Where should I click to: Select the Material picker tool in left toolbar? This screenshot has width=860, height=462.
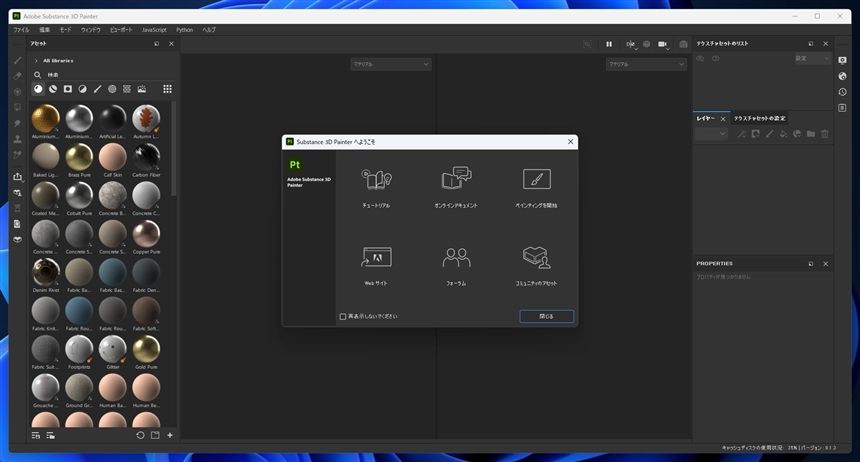18,155
